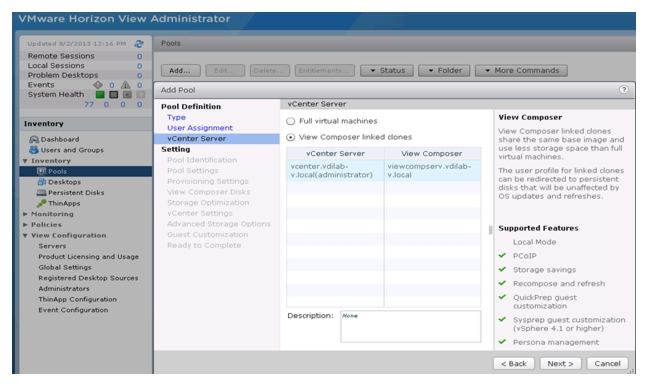Click the View Composer column header
Viewport: 649px width, 387px height.
tap(432, 154)
